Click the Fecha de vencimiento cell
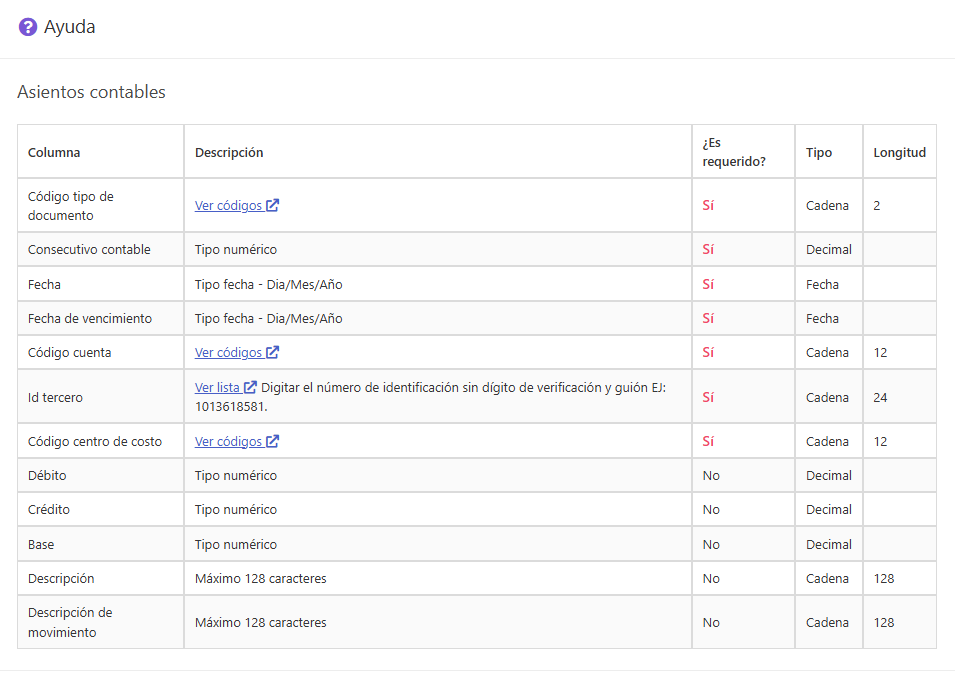 click(100, 319)
